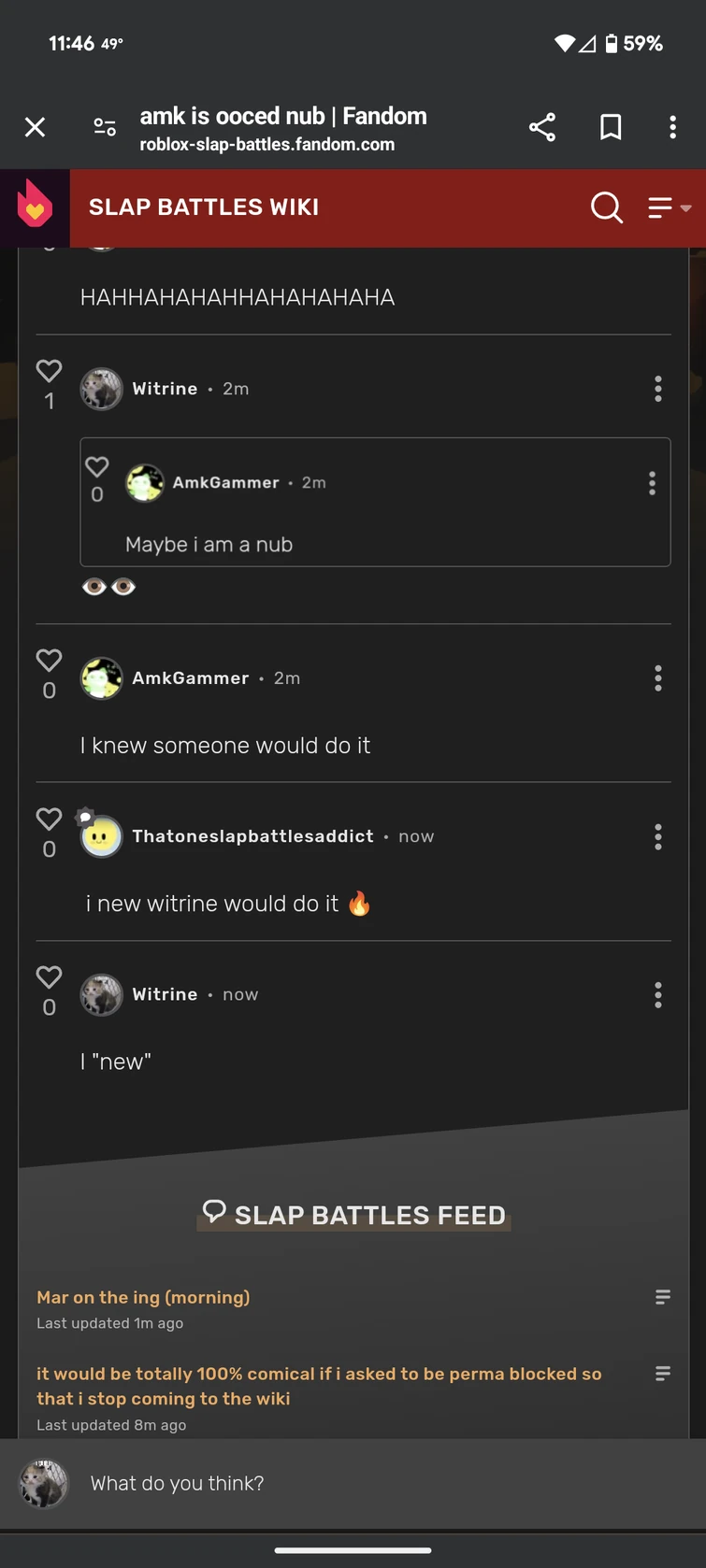Viewport: 706px width, 1568px height.
Task: Like Witrine's reply to AmkGammer
Action: point(49,977)
